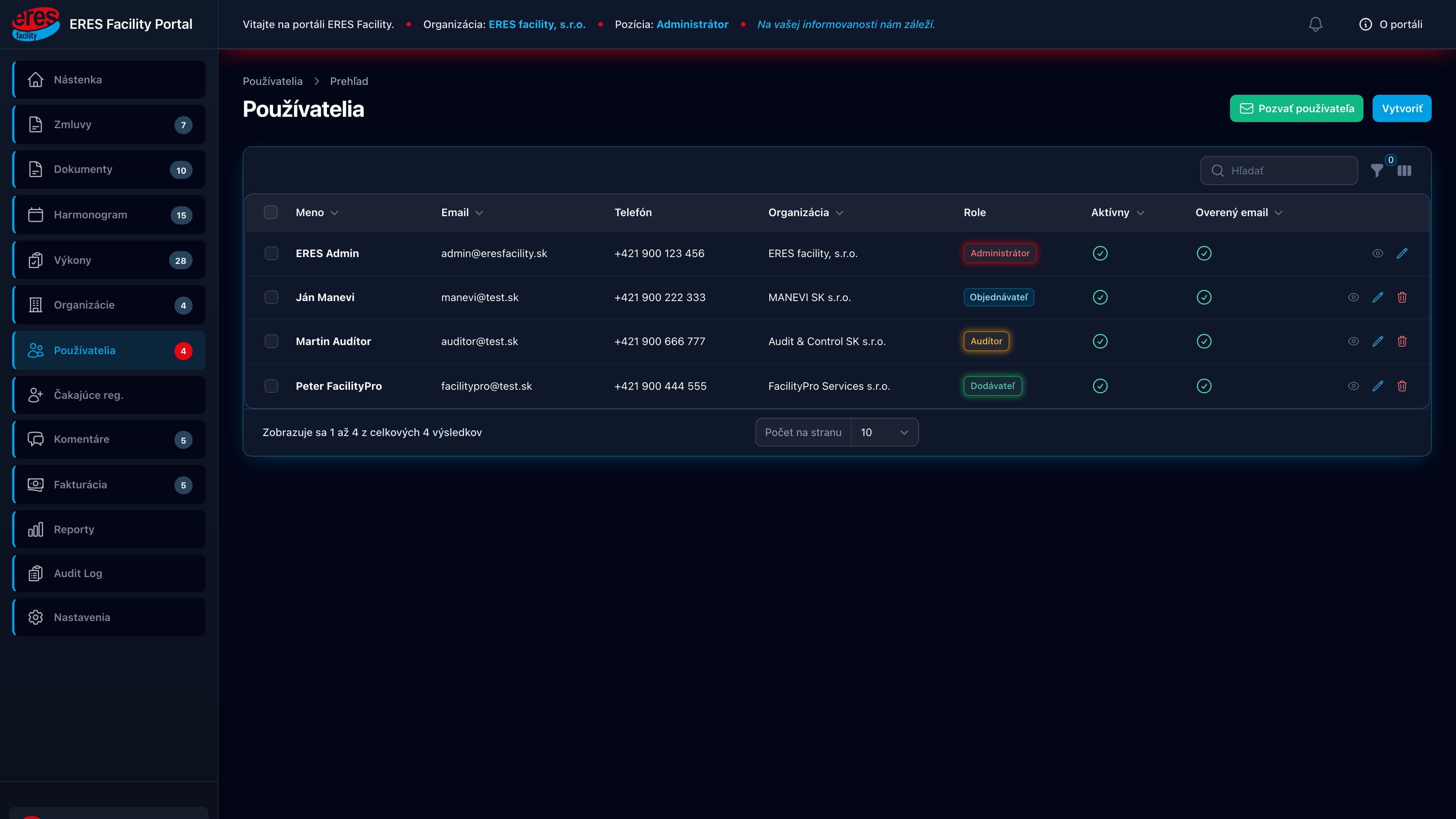Open the per-page count dropdown
1456x819 pixels.
(x=885, y=432)
